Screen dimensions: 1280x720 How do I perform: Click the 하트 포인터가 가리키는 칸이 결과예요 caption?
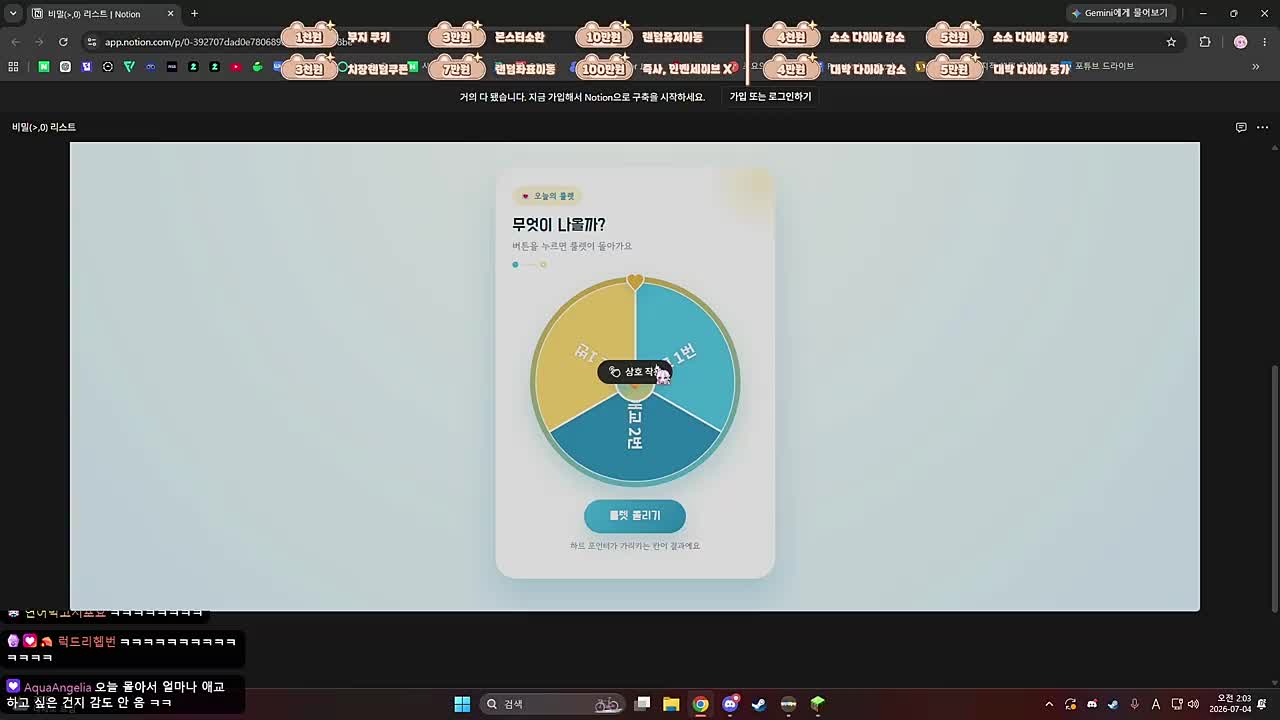tap(635, 546)
